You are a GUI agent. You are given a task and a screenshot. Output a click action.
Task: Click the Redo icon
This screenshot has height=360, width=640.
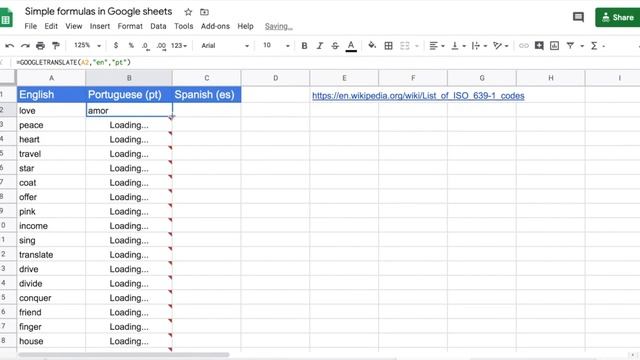[25, 46]
